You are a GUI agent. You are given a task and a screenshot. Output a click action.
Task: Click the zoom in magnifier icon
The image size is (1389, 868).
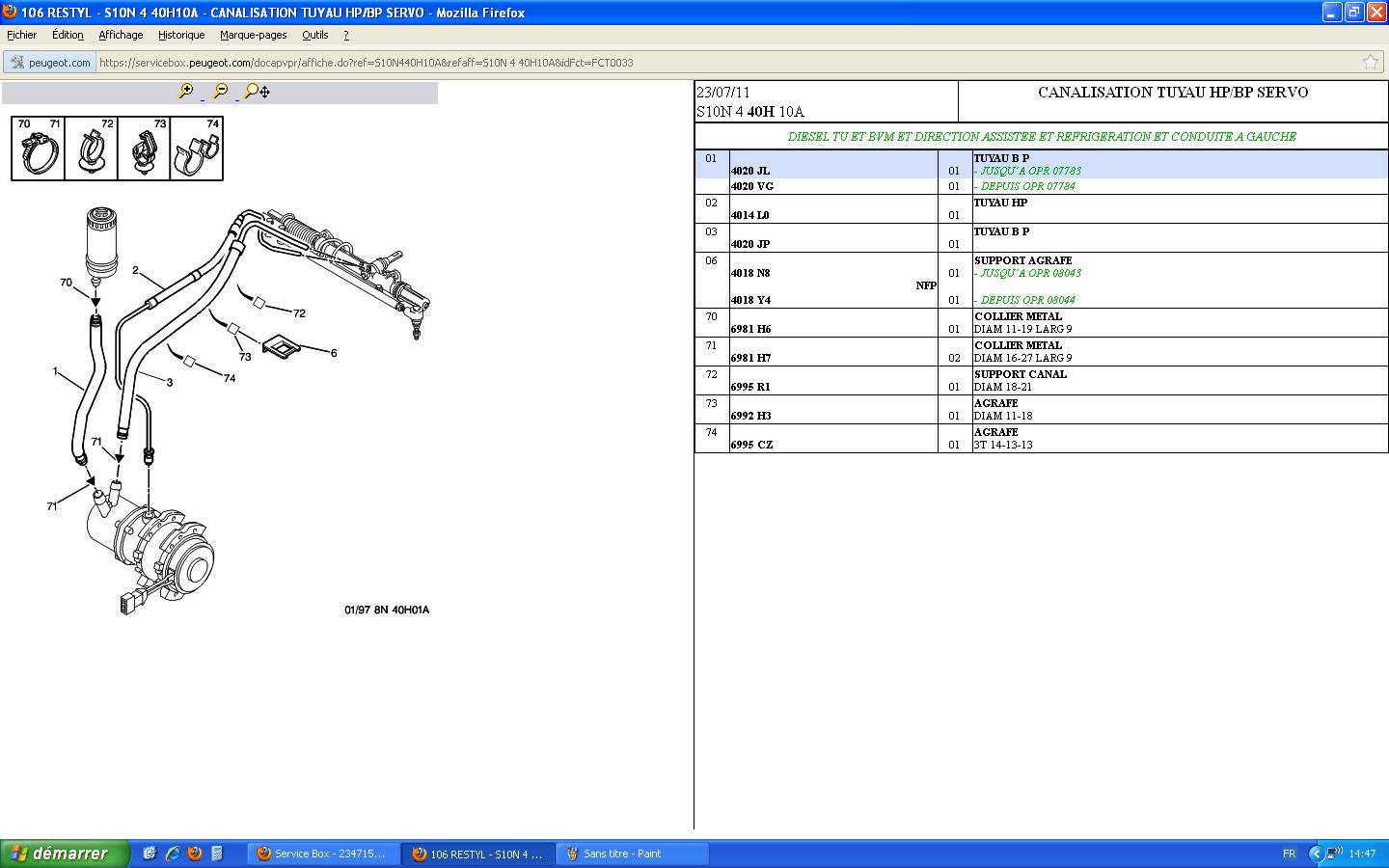coord(186,92)
